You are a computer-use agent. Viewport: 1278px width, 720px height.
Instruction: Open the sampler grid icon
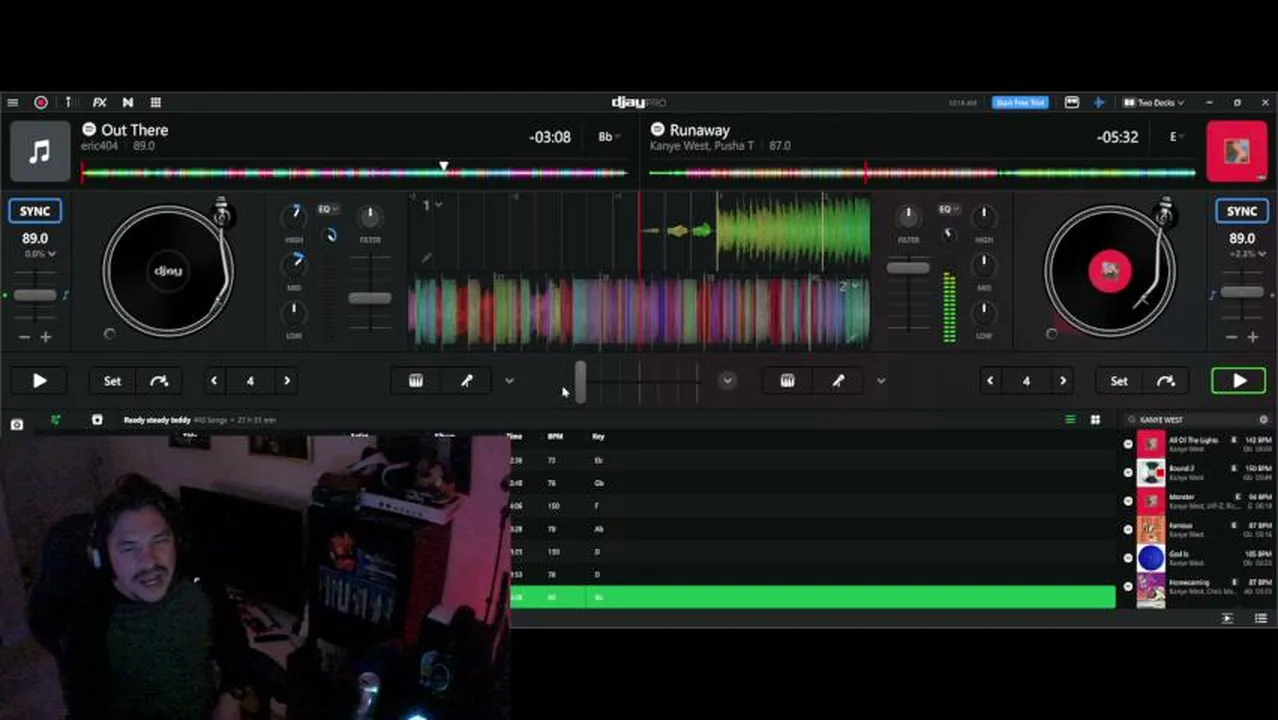[156, 102]
